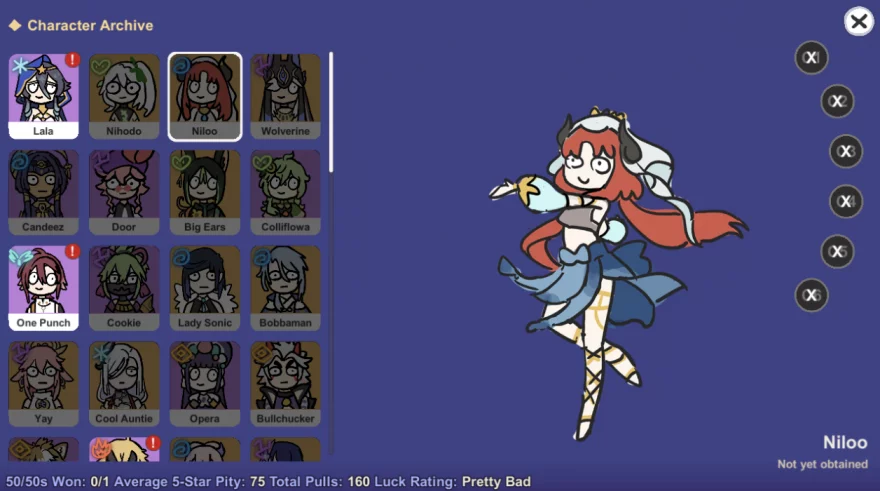Choose the Wolverine character card
The width and height of the screenshot is (880, 491).
coord(285,96)
